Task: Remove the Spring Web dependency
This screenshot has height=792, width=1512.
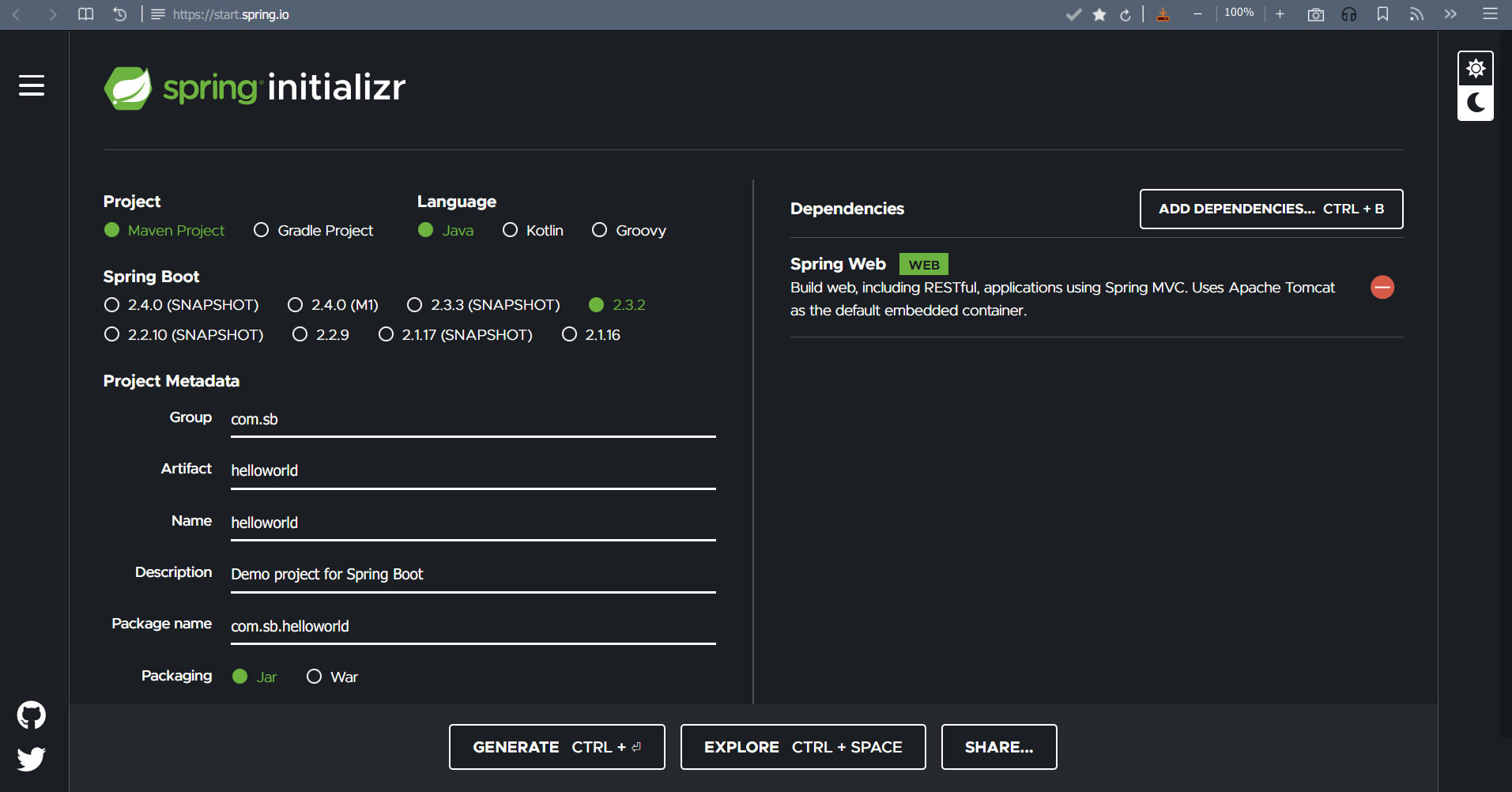Action: (1382, 287)
